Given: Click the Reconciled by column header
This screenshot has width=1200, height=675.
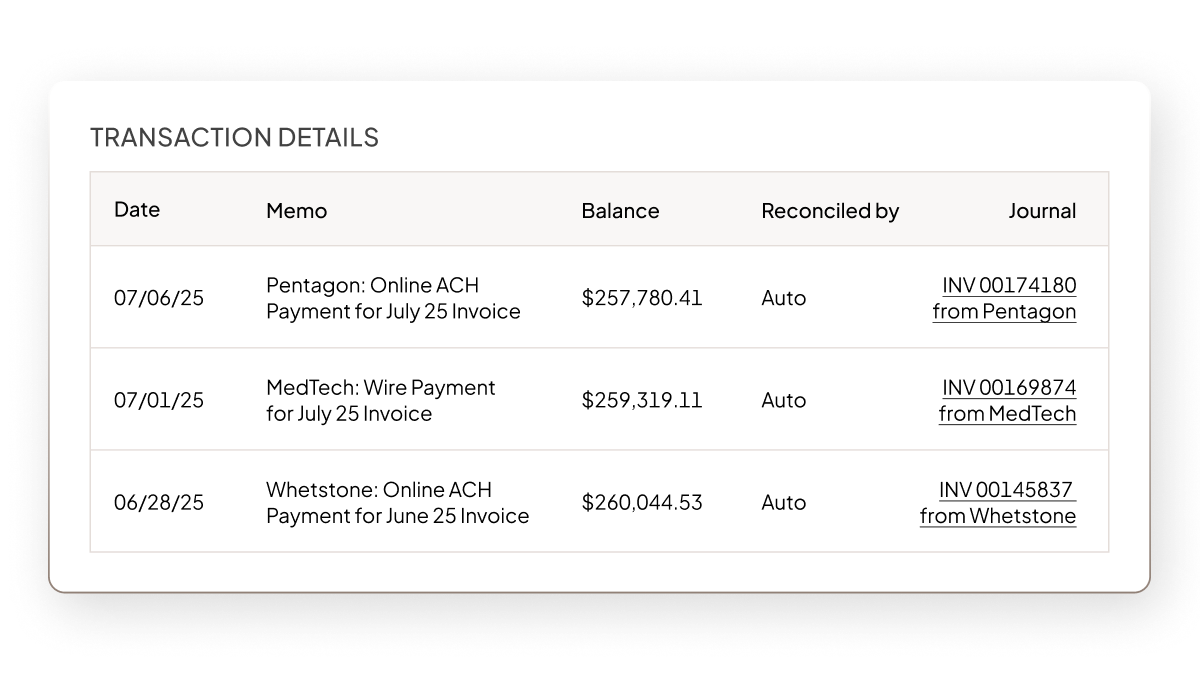Looking at the screenshot, I should pyautogui.click(x=829, y=211).
